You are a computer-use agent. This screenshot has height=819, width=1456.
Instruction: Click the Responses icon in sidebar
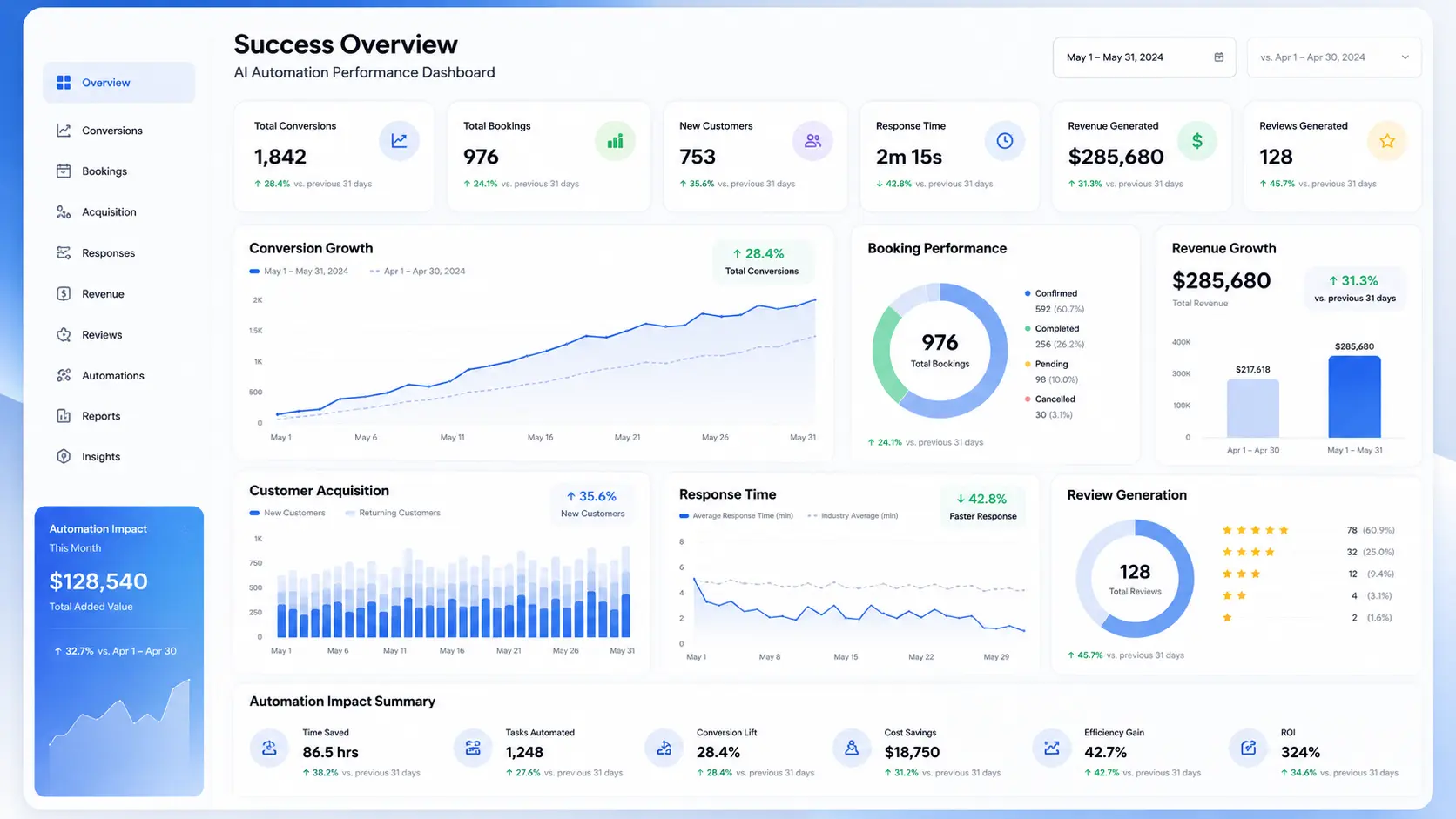(x=64, y=253)
